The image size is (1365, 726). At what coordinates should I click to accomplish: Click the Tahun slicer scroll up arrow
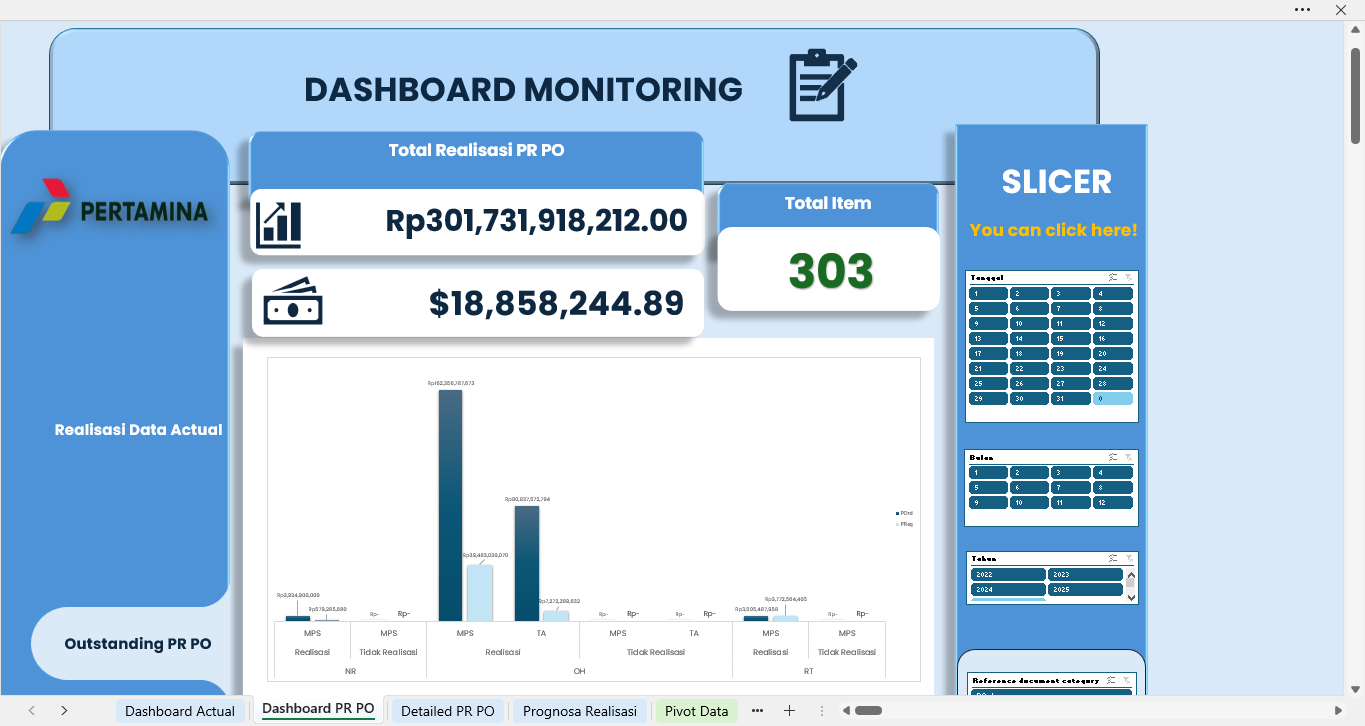(x=1131, y=575)
